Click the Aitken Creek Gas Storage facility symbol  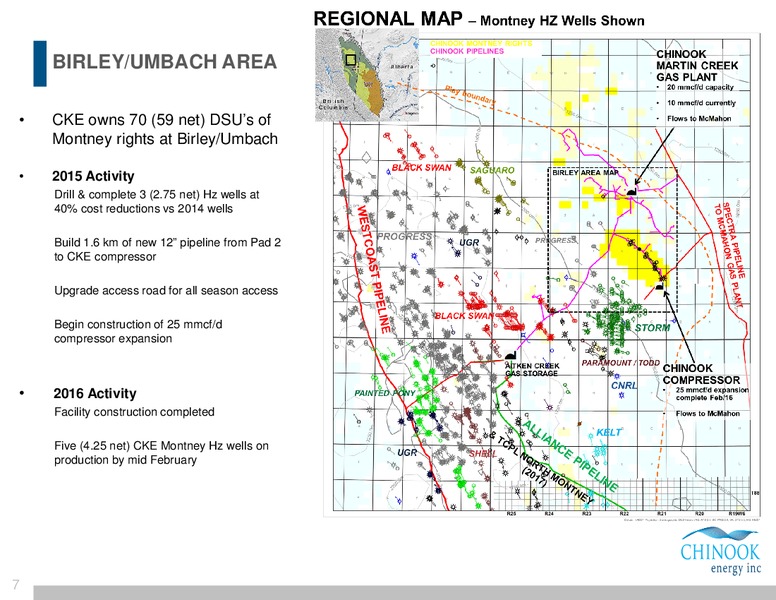click(510, 355)
